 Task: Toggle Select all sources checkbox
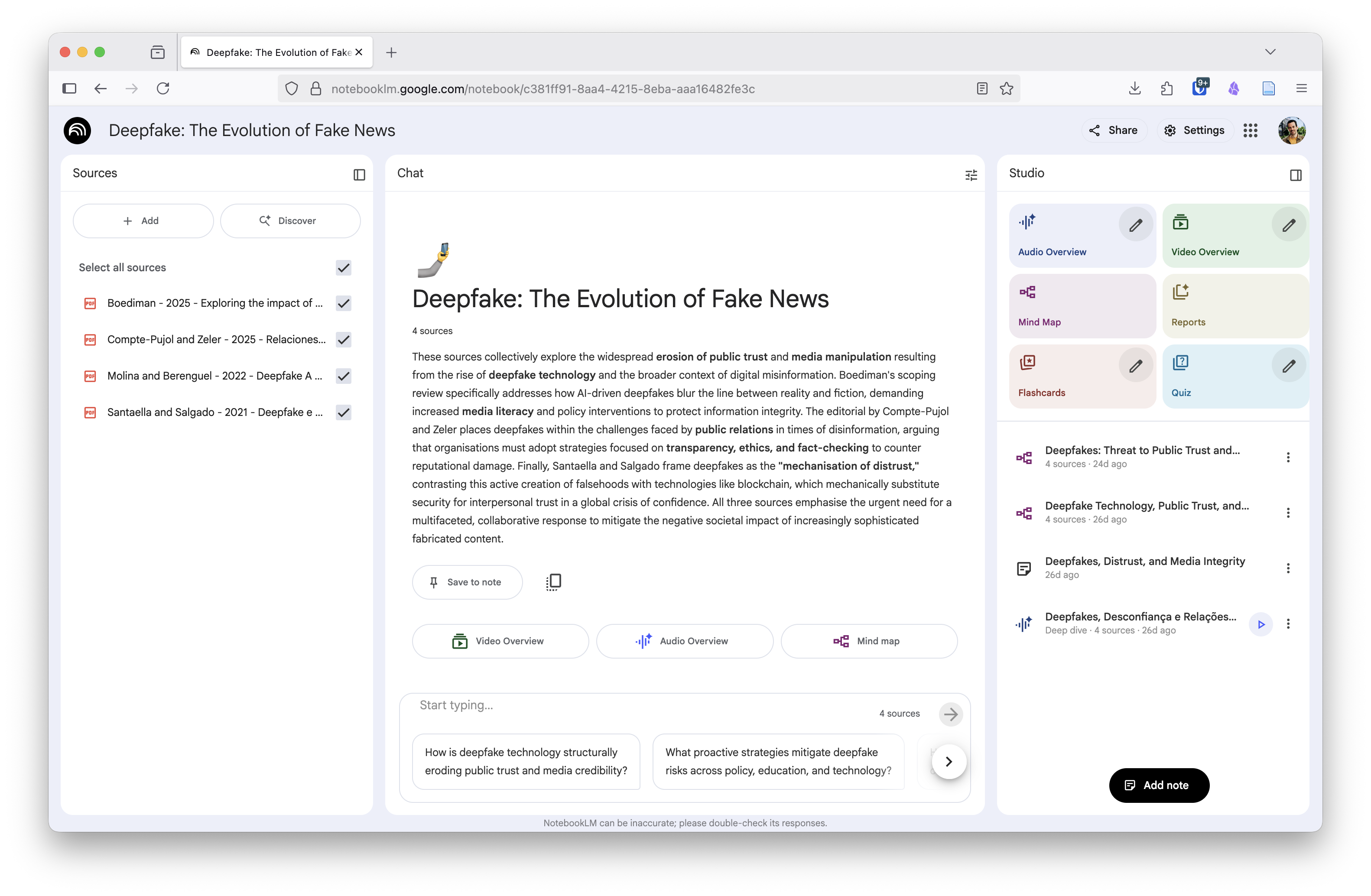click(x=343, y=268)
